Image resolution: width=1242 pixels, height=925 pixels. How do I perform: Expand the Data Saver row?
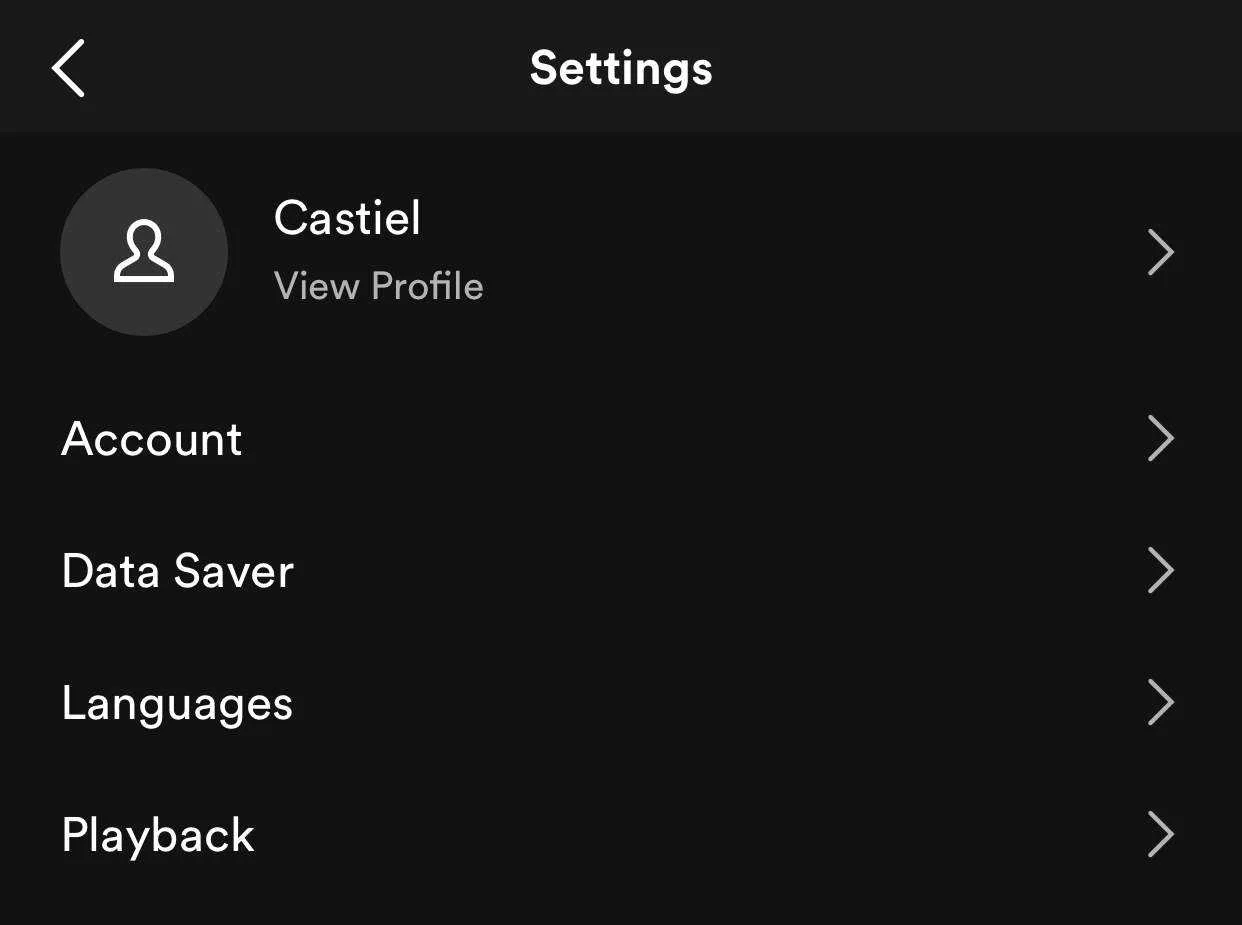pyautogui.click(x=621, y=570)
